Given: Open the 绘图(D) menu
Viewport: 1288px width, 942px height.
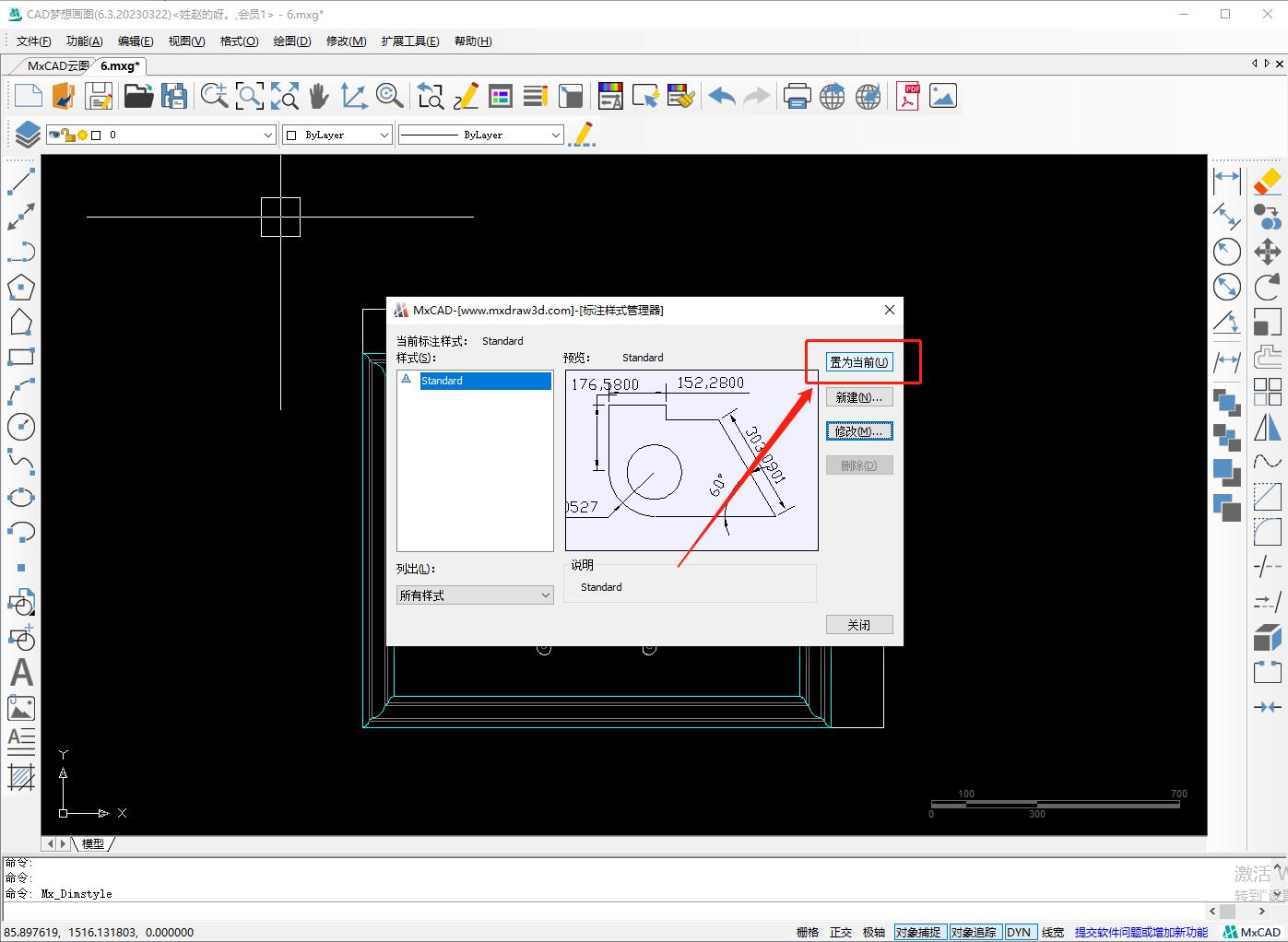Looking at the screenshot, I should tap(291, 41).
